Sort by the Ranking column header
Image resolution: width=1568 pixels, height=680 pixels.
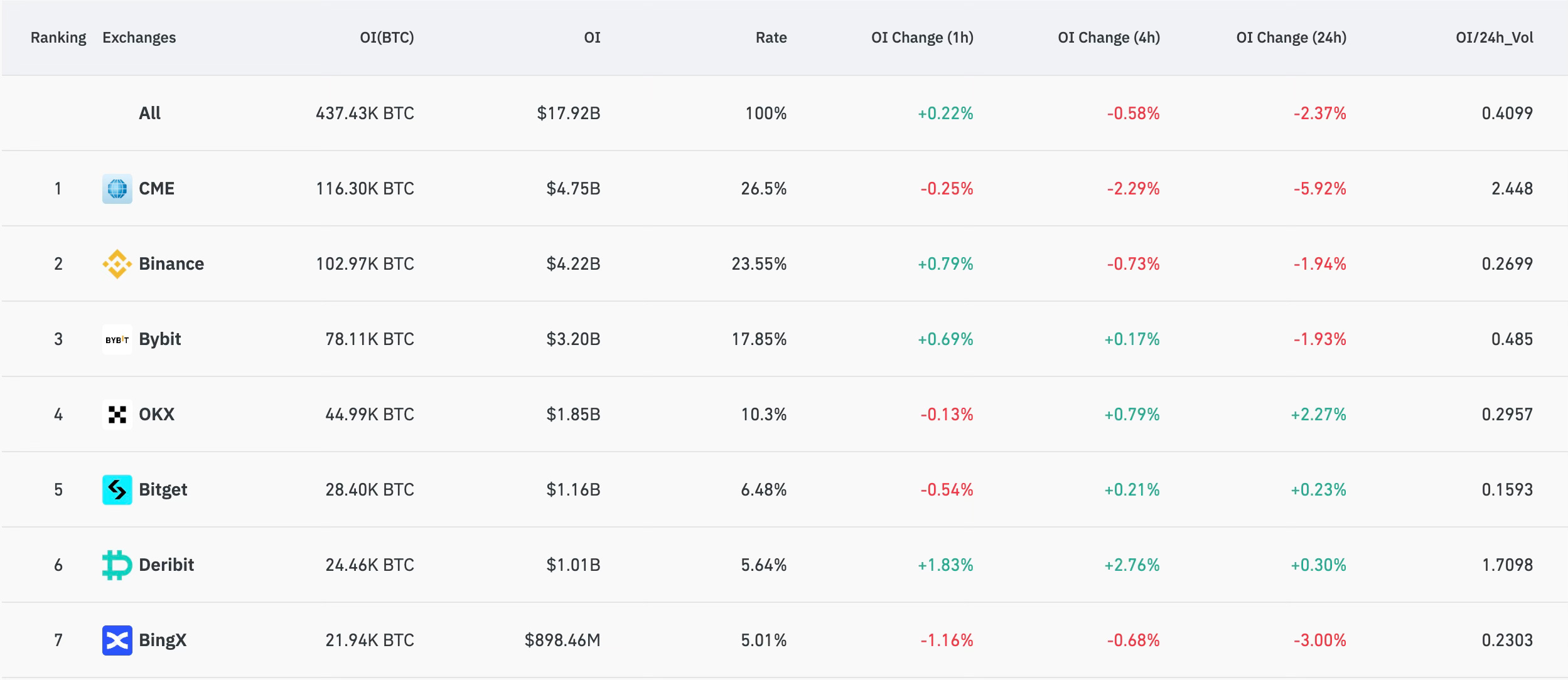pos(58,38)
